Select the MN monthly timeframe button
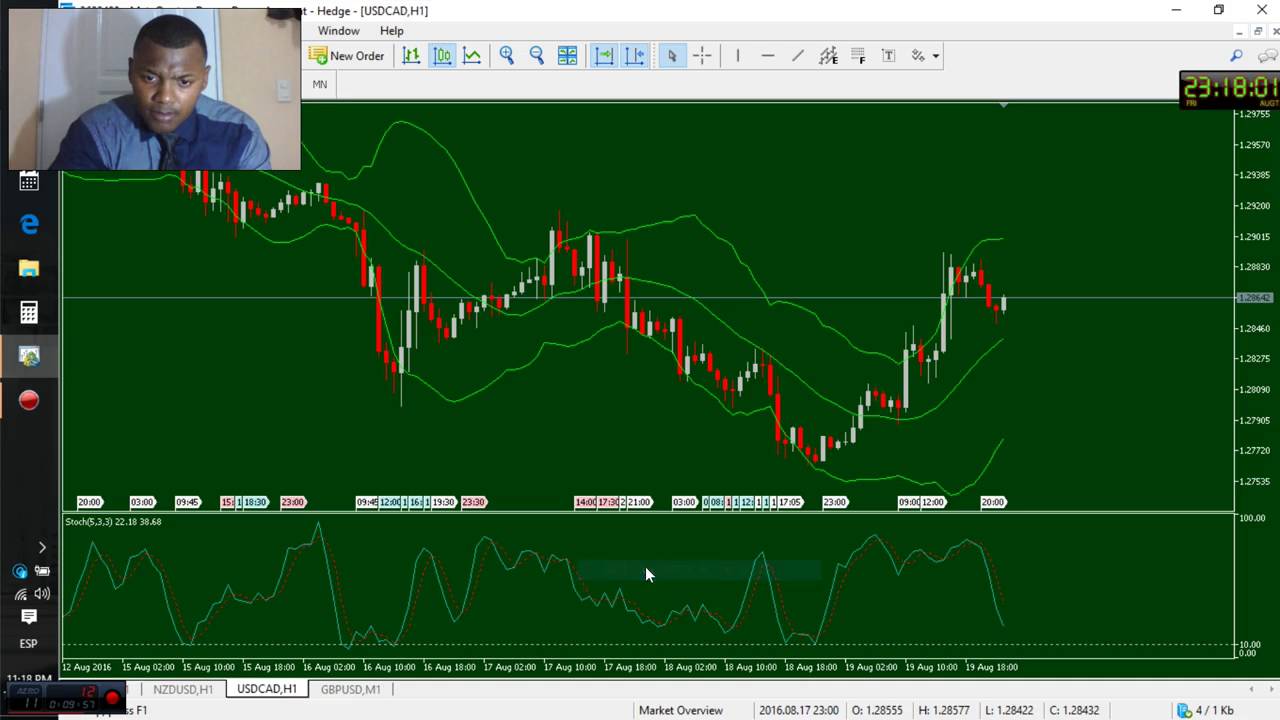Image resolution: width=1280 pixels, height=720 pixels. tap(320, 84)
